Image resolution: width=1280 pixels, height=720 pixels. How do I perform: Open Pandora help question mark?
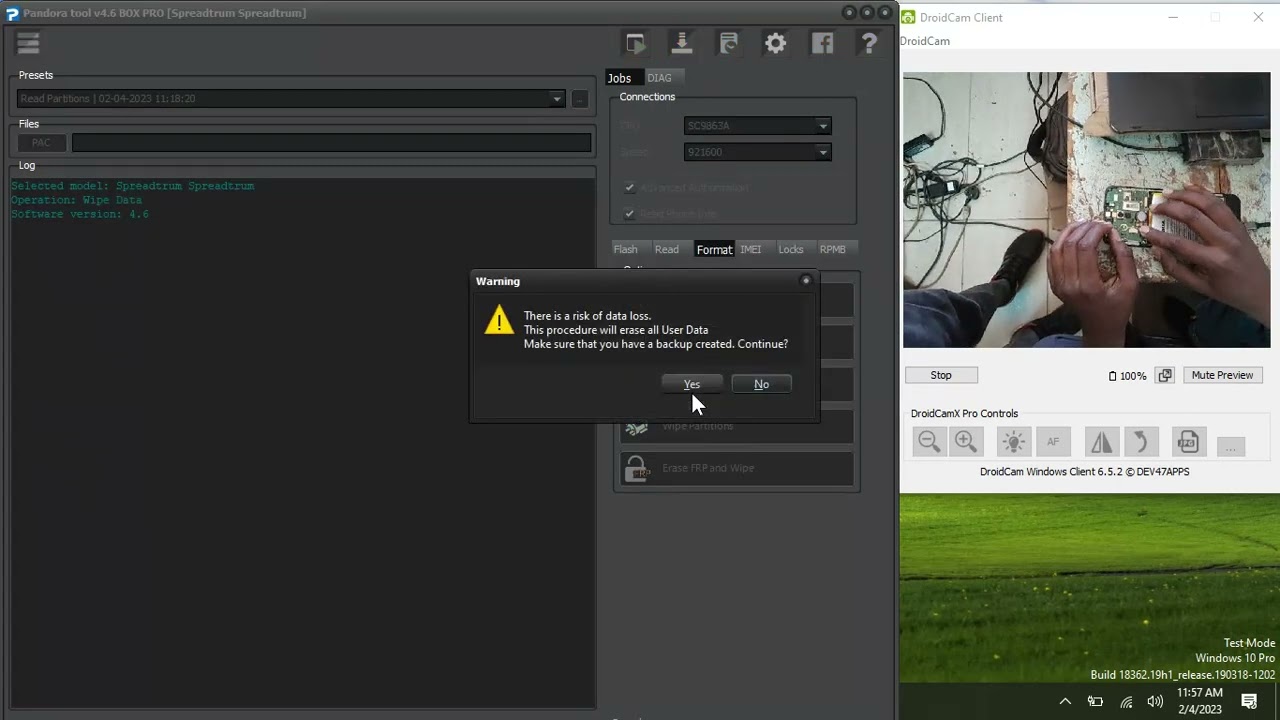[869, 43]
